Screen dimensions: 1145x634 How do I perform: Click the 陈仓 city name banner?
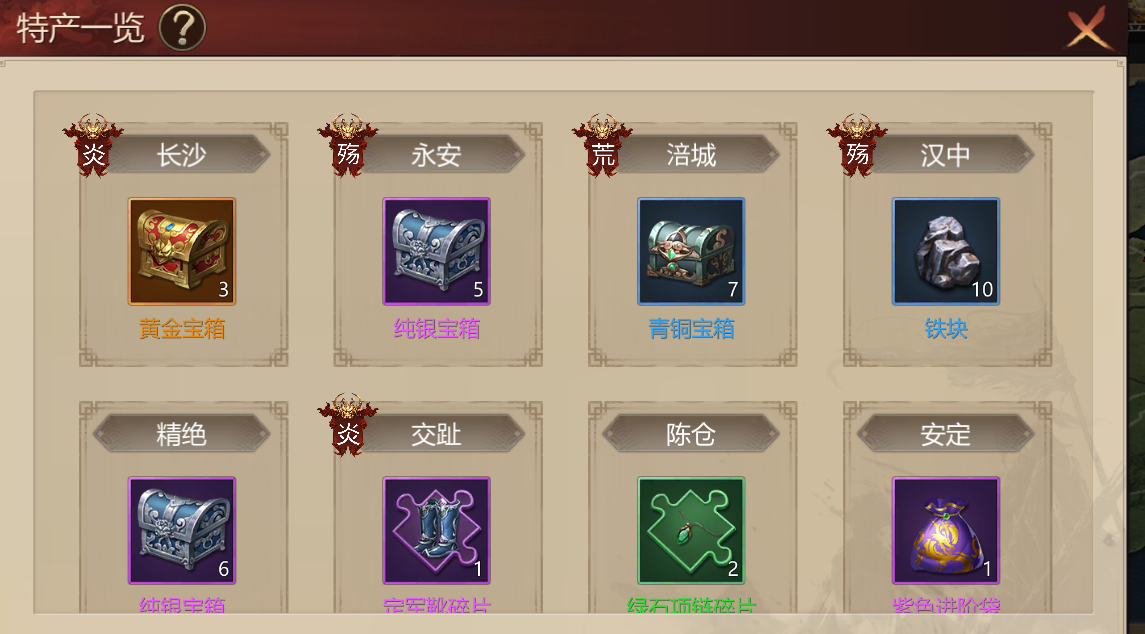coord(691,434)
